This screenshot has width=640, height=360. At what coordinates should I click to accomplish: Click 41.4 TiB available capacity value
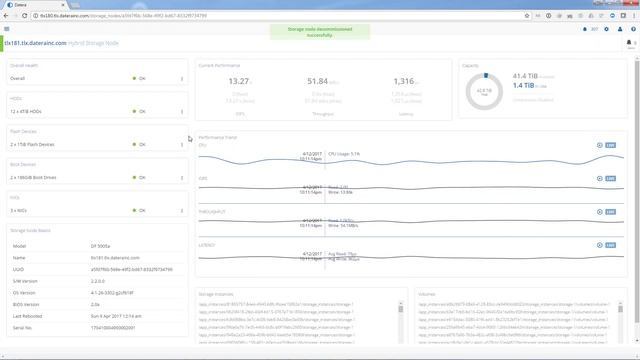(x=525, y=76)
